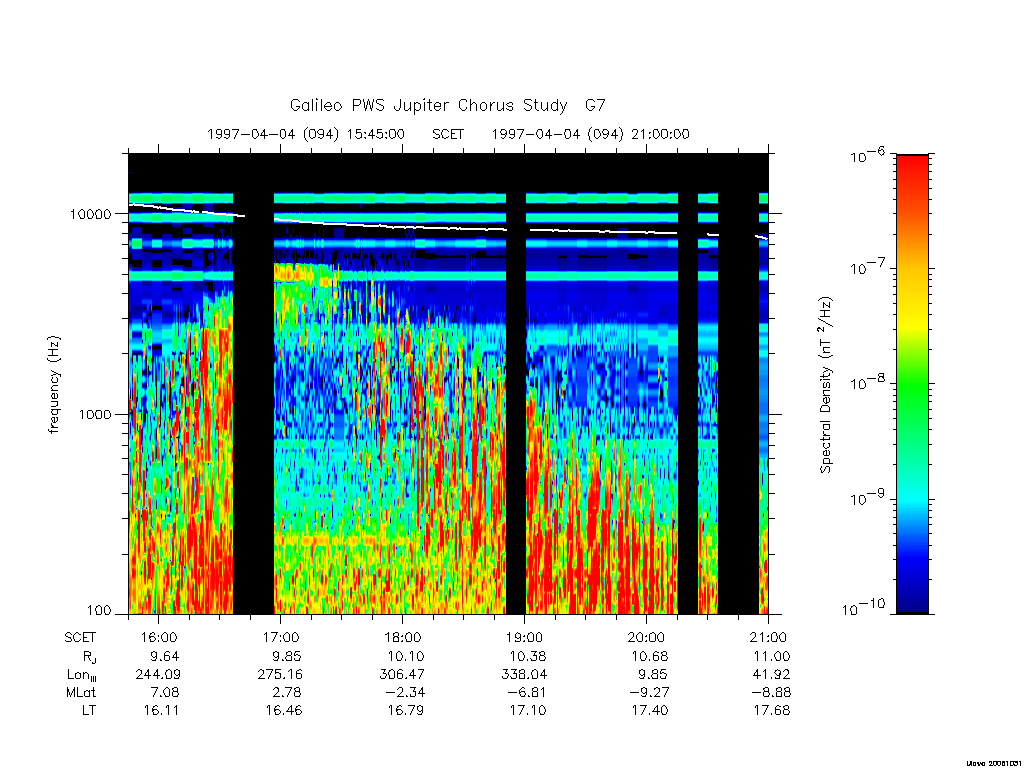Image resolution: width=1024 pixels, height=768 pixels.
Task: Click the 10^-8 colorbar tick label
Action: pyautogui.click(x=869, y=382)
